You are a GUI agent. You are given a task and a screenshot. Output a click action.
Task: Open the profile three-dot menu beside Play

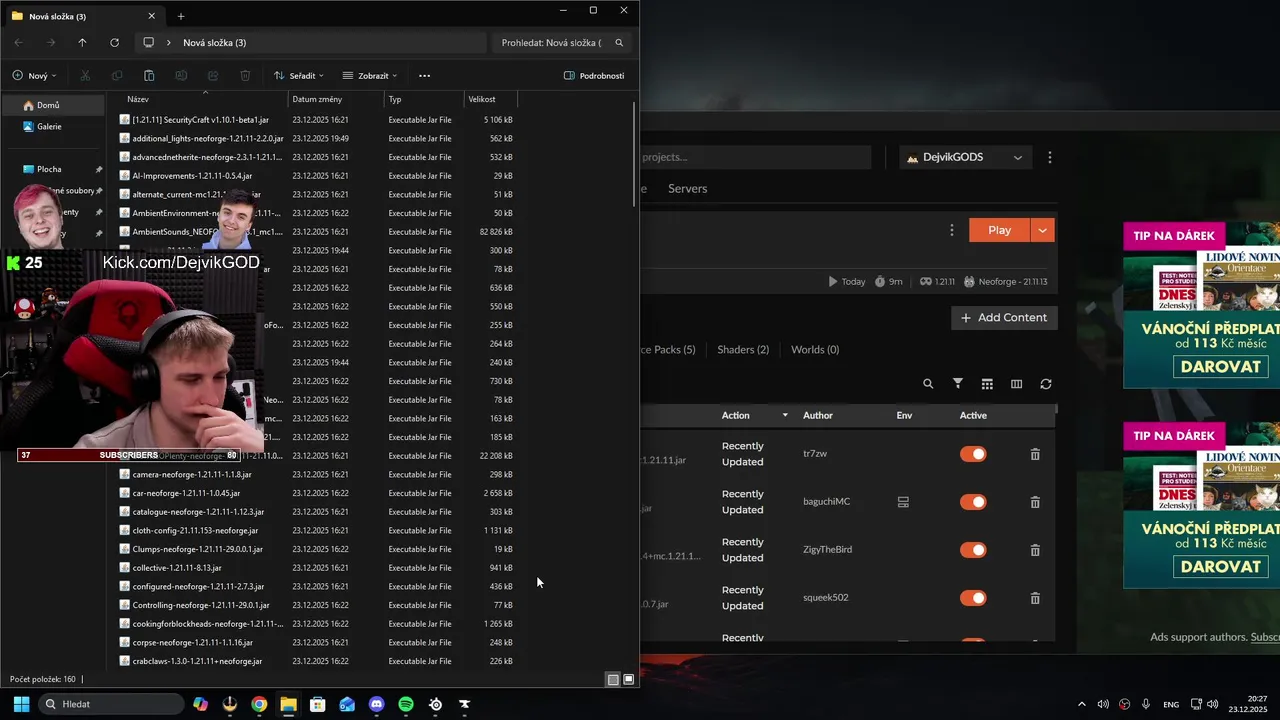tap(951, 230)
